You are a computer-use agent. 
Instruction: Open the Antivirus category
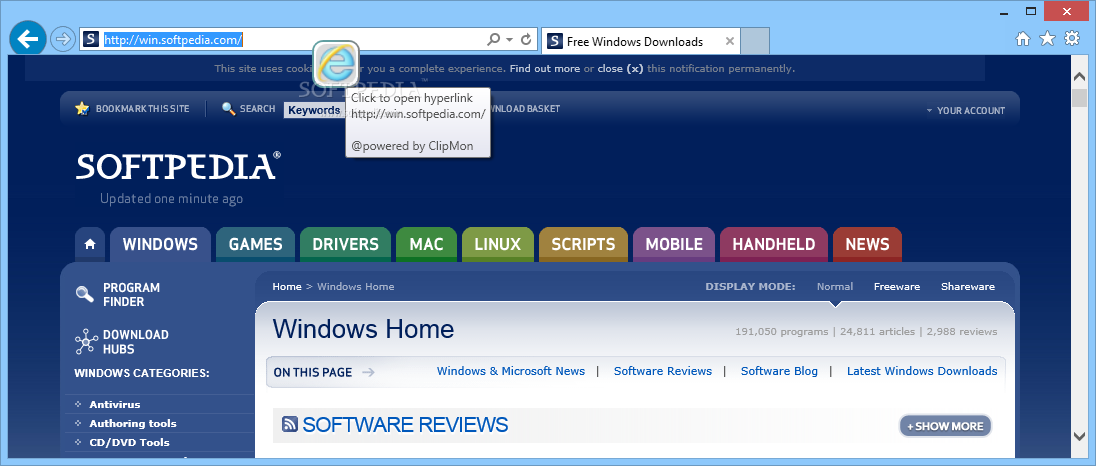tap(115, 405)
